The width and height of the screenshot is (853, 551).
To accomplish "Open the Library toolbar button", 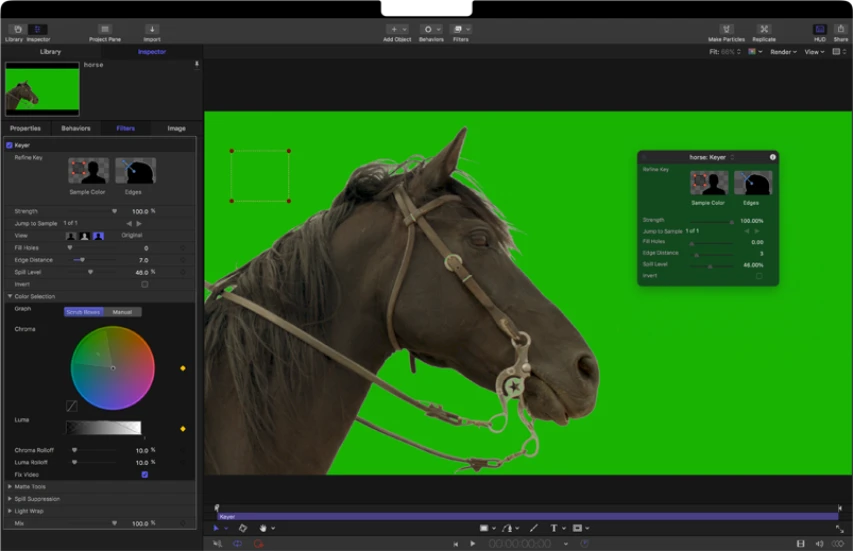I will 18,29.
